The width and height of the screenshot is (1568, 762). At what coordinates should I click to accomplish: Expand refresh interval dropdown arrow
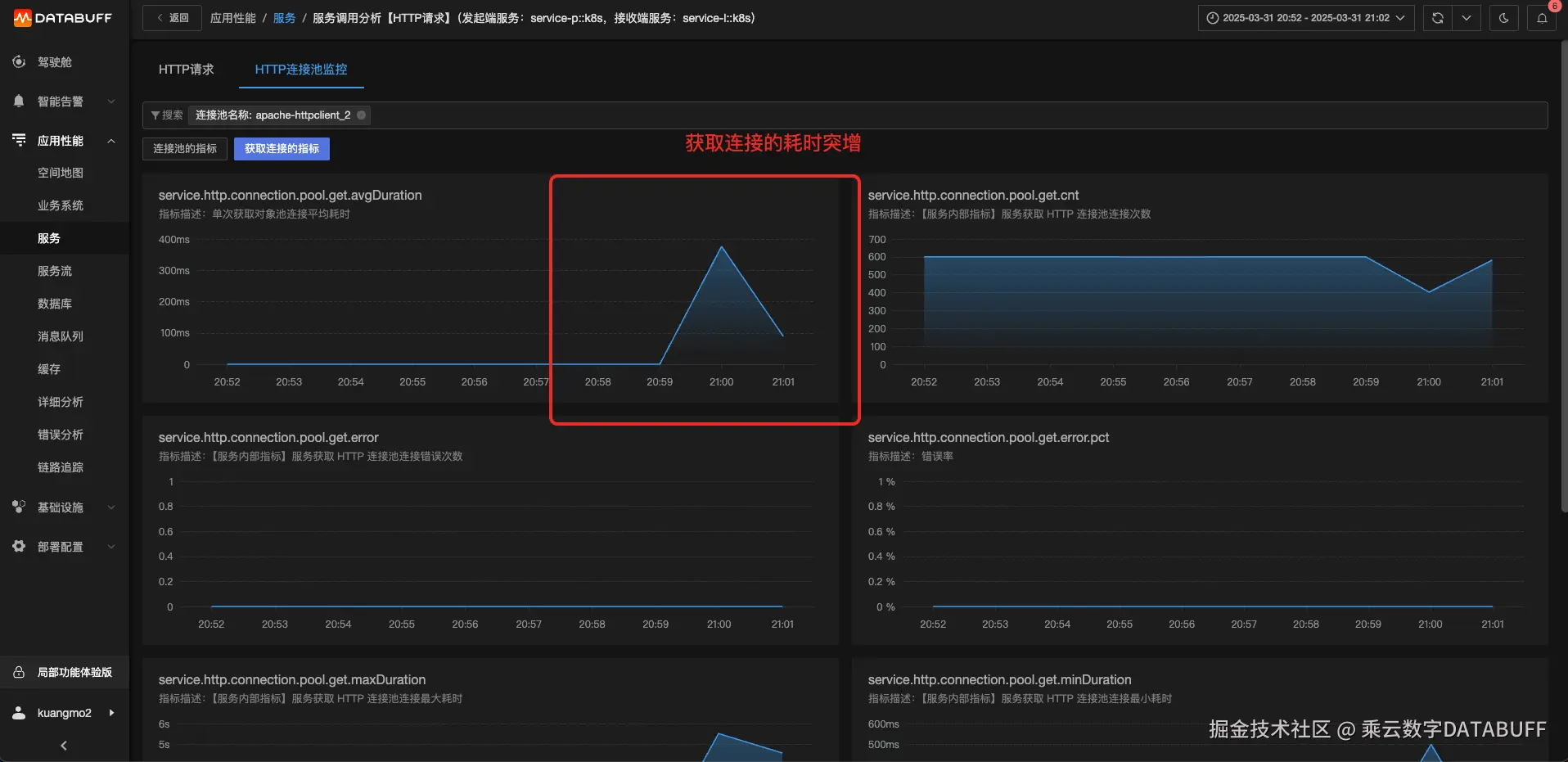click(x=1467, y=18)
